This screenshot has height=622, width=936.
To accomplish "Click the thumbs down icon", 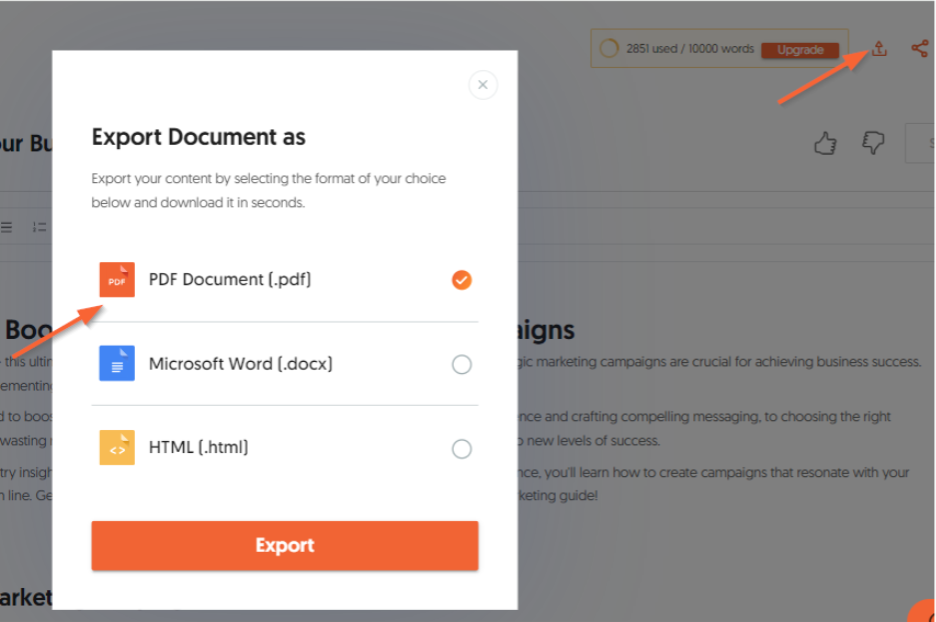I will 873,143.
